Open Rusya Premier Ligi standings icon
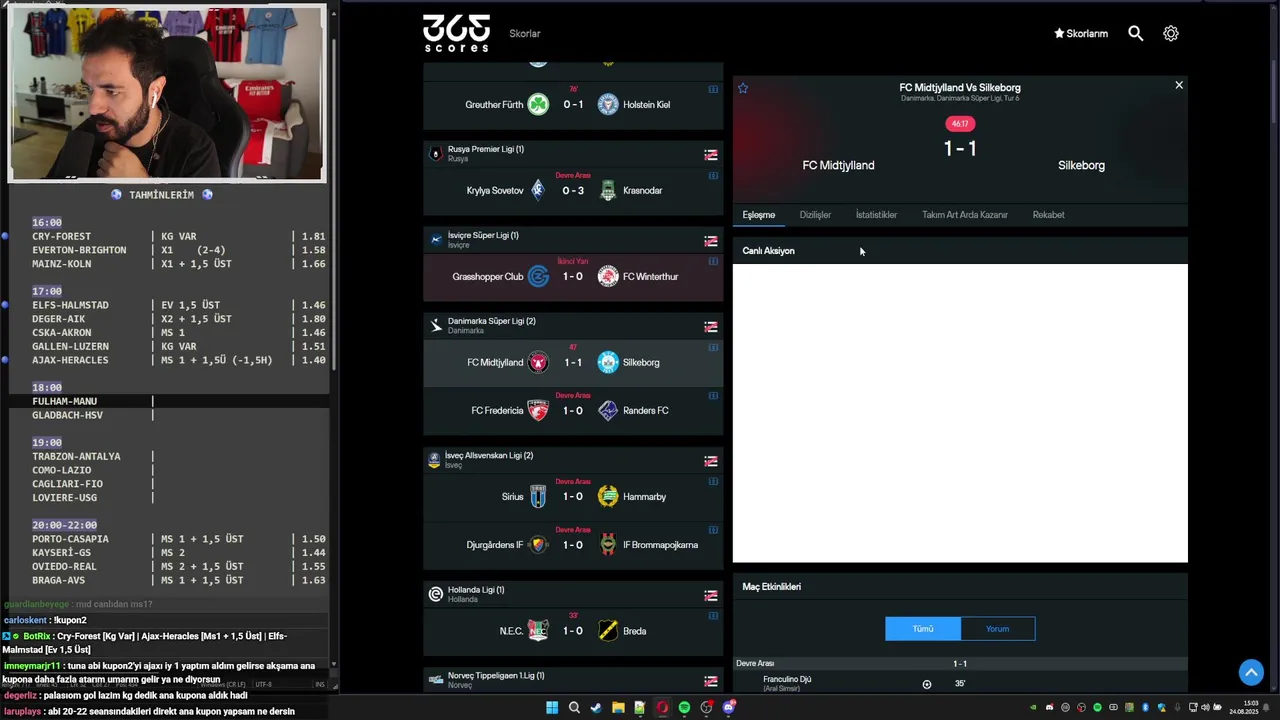1280x720 pixels. click(x=711, y=155)
